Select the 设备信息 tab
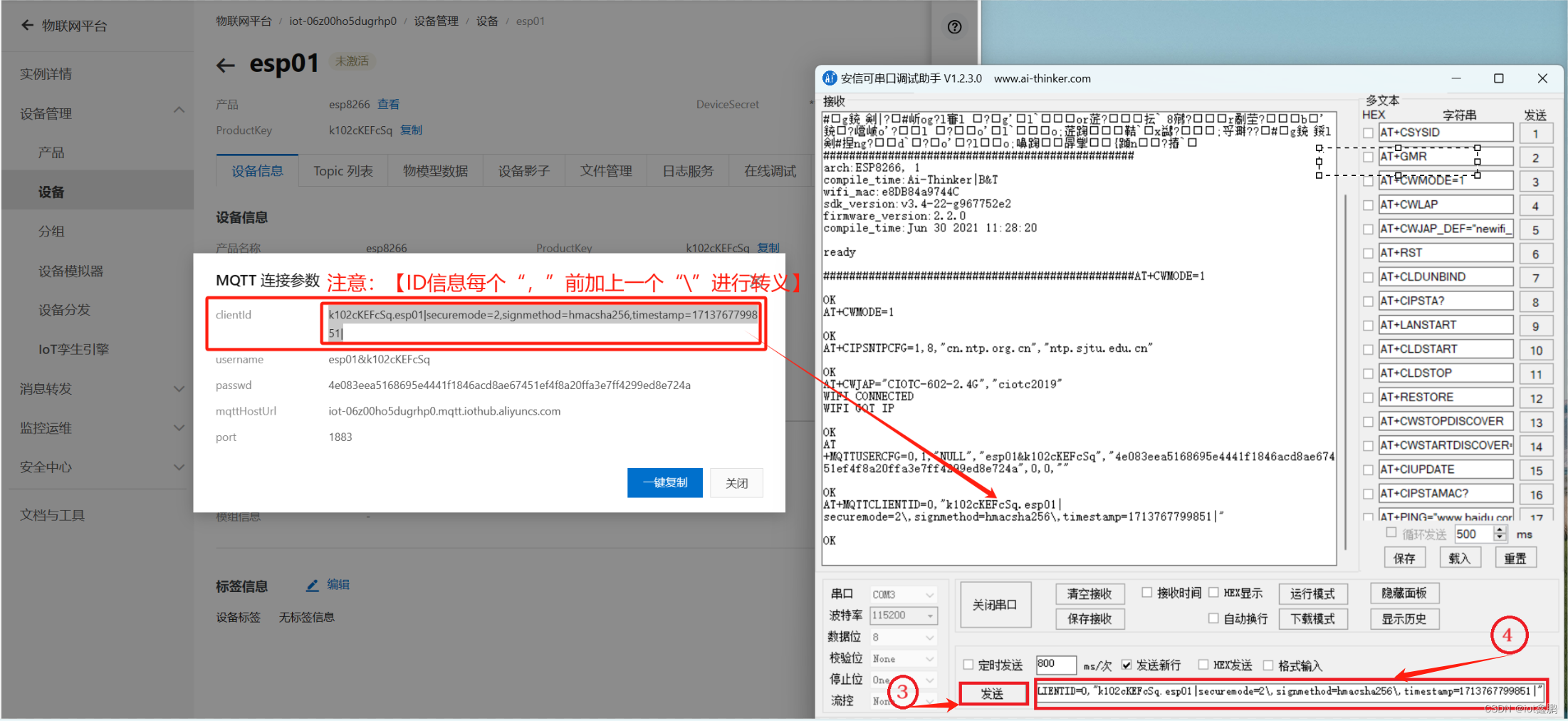This screenshot has height=721, width=1568. click(257, 171)
